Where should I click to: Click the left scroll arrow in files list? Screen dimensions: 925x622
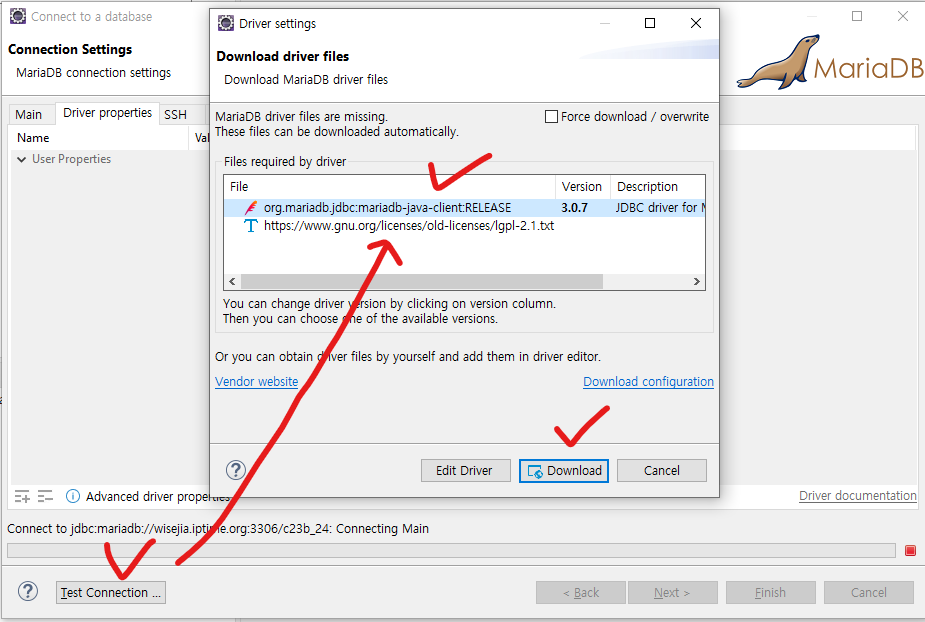(x=232, y=281)
